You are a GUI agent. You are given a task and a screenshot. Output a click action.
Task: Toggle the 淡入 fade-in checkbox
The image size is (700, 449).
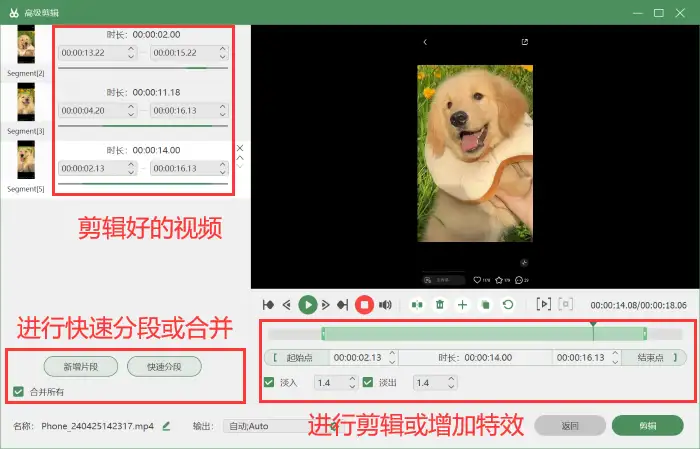[269, 382]
